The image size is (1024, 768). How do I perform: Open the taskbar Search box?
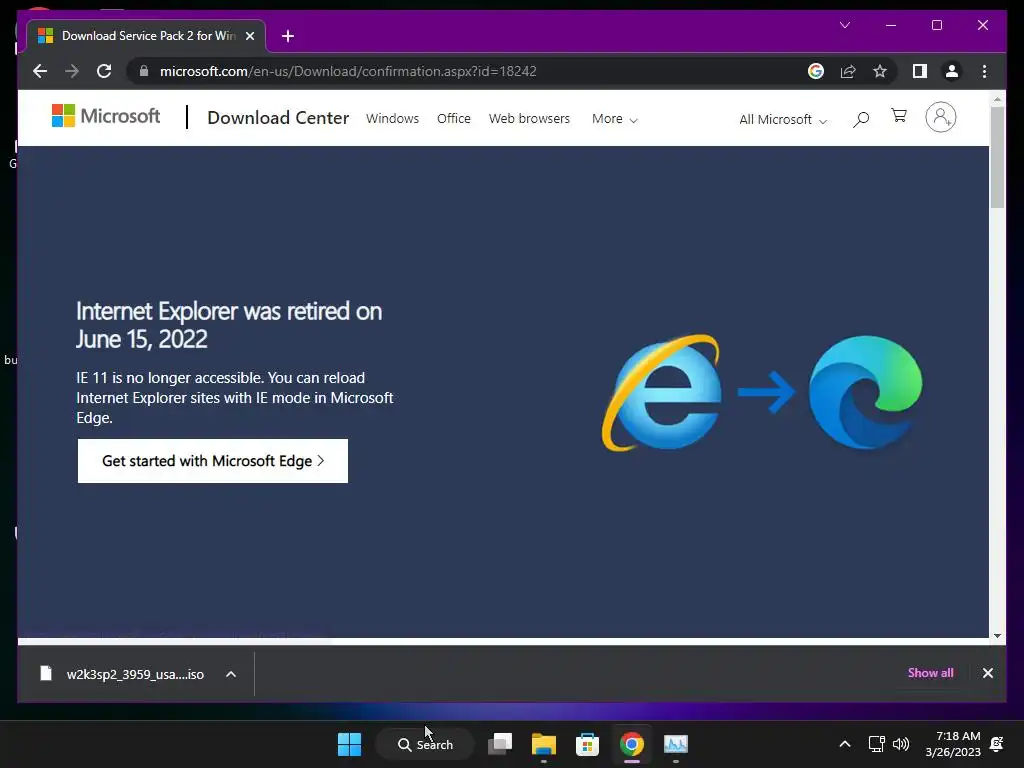point(425,744)
